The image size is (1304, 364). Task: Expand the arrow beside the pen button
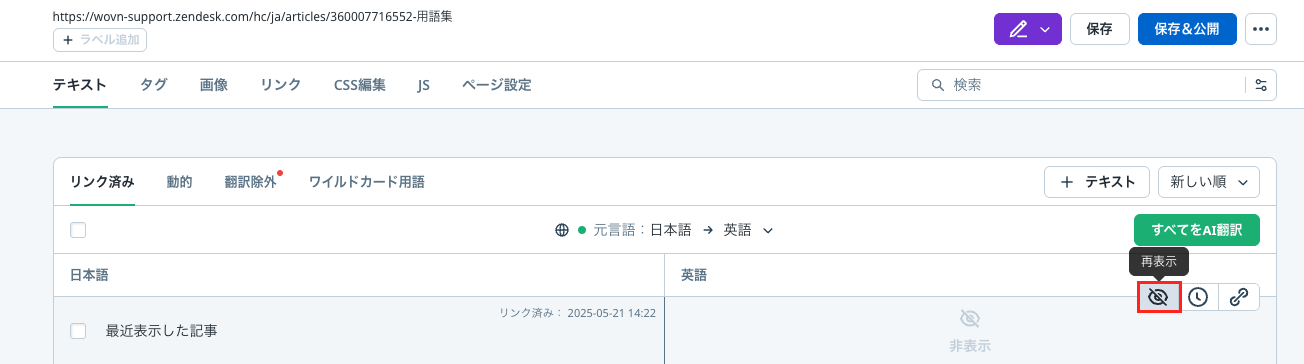[x=1045, y=29]
